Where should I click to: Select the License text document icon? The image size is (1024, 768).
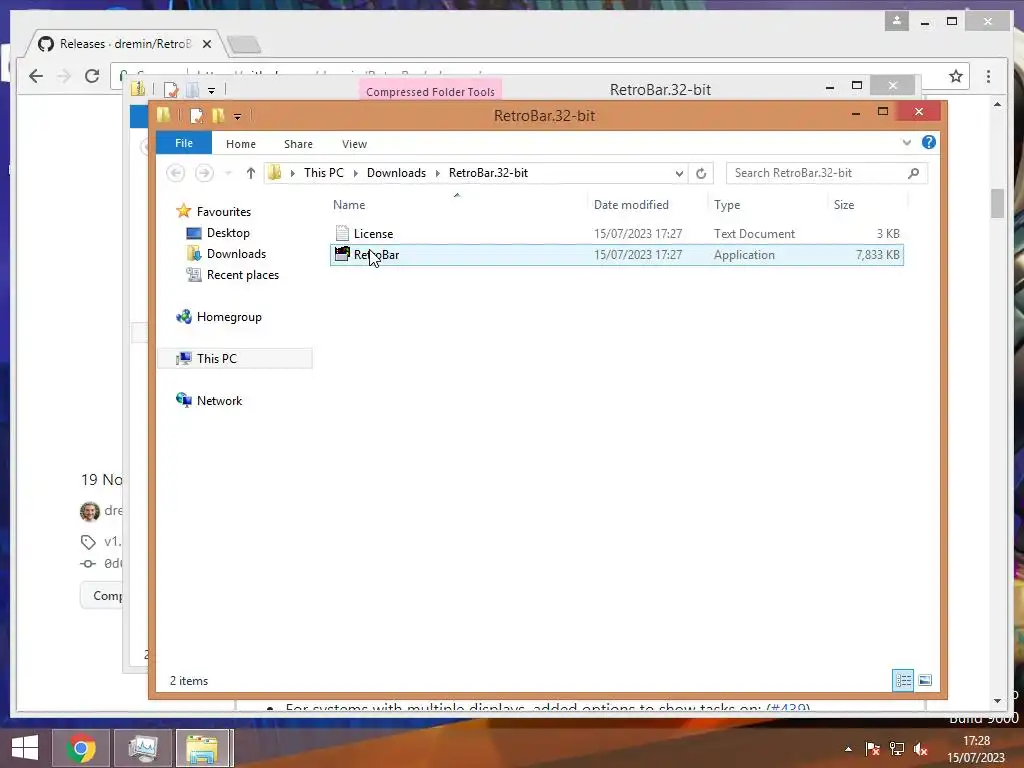[x=342, y=233]
